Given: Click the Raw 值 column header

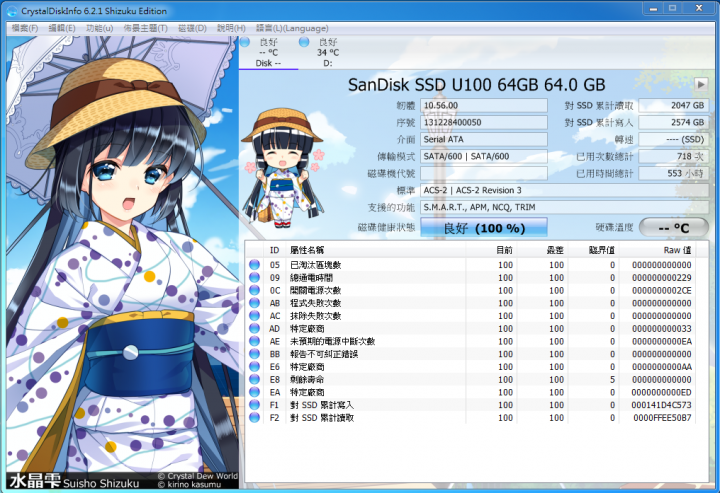Looking at the screenshot, I should click(x=657, y=250).
